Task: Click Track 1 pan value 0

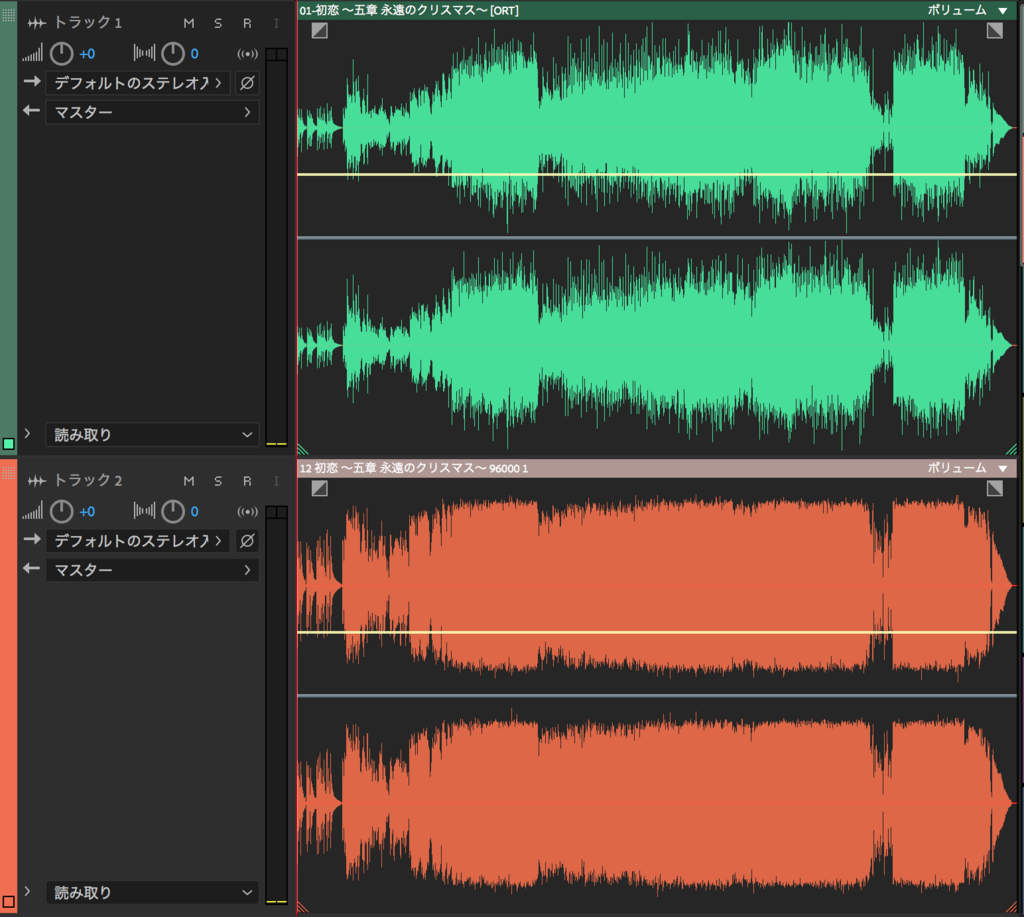Action: (195, 54)
